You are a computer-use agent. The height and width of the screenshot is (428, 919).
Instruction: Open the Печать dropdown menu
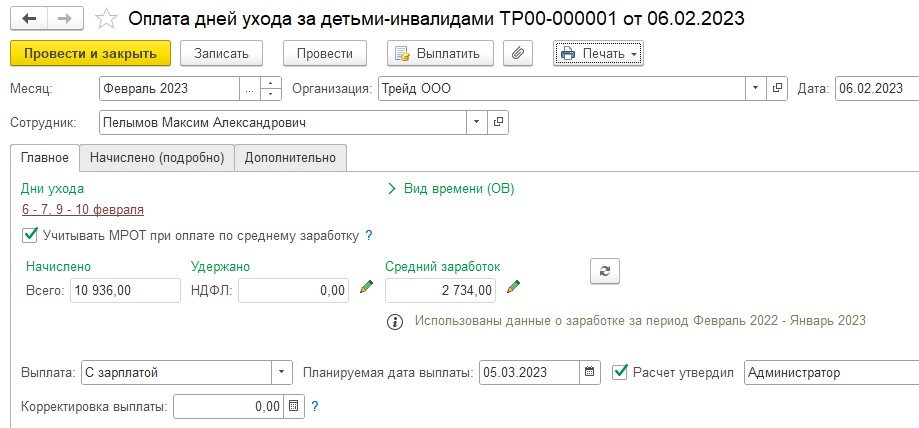pos(598,53)
